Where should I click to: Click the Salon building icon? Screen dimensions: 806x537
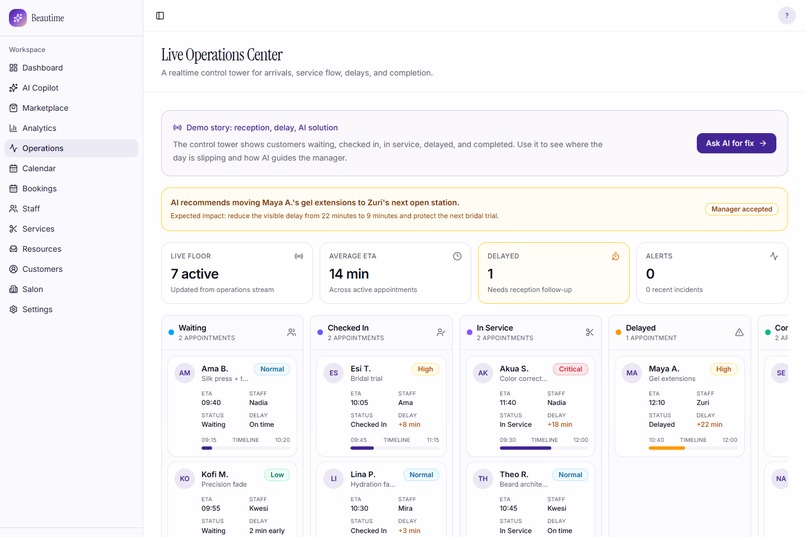pos(13,289)
